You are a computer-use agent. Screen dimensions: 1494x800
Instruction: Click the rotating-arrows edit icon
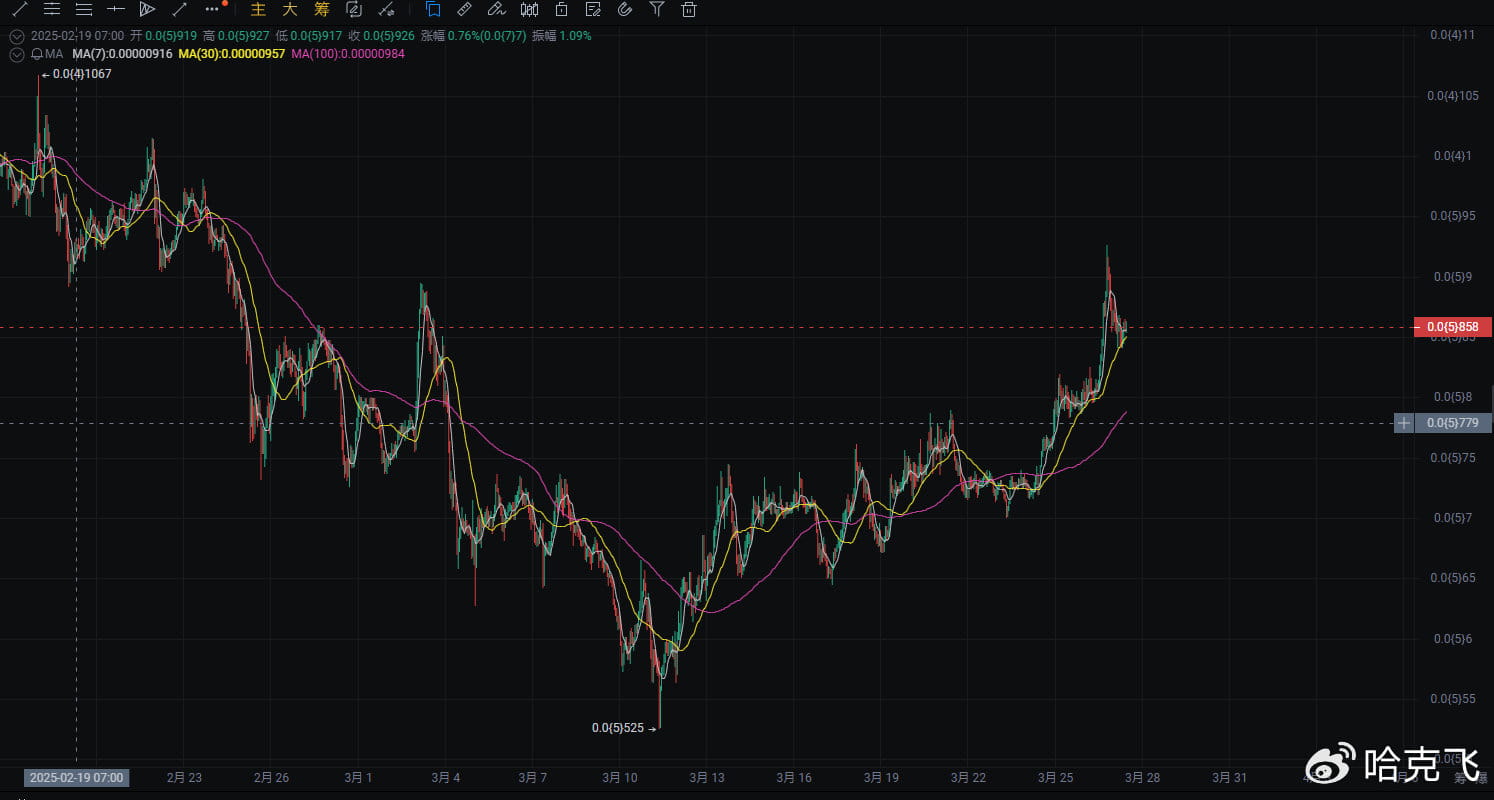click(x=354, y=10)
